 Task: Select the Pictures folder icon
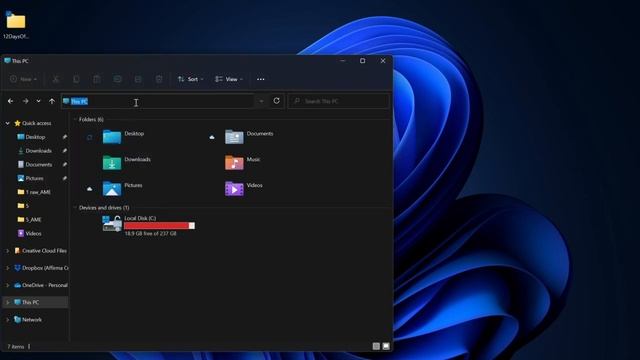coord(112,189)
